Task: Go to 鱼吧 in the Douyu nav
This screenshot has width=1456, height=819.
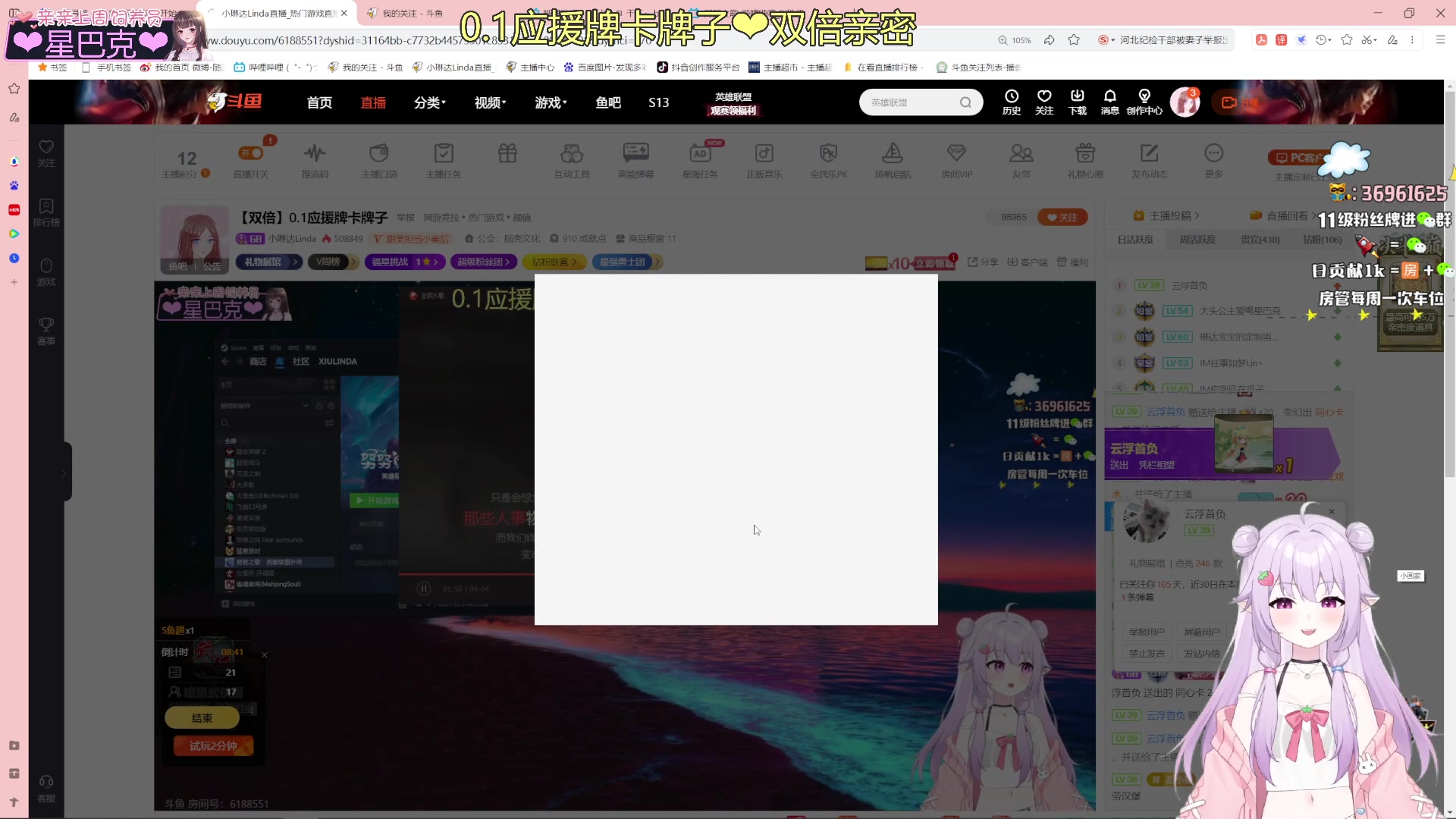Action: [x=608, y=102]
